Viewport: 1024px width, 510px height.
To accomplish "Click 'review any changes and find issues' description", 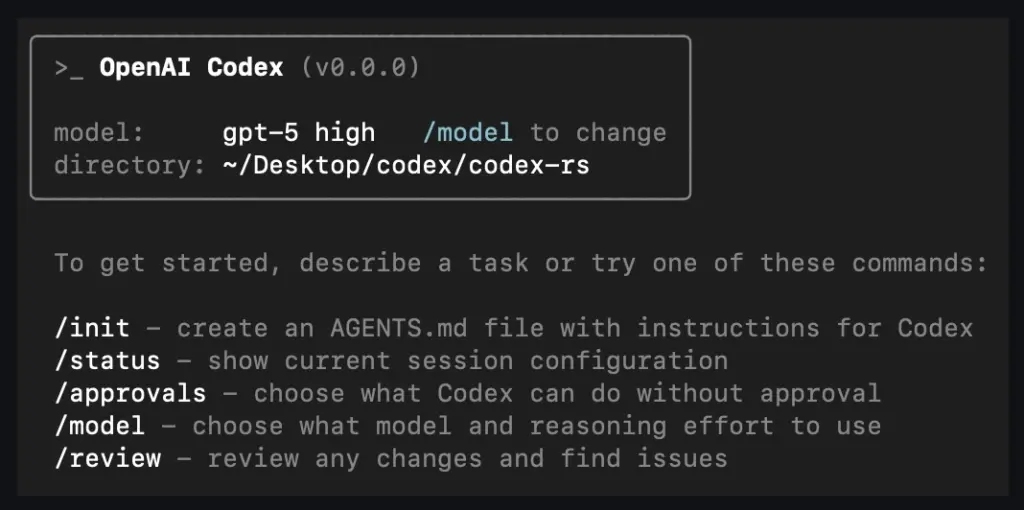I will [x=467, y=458].
